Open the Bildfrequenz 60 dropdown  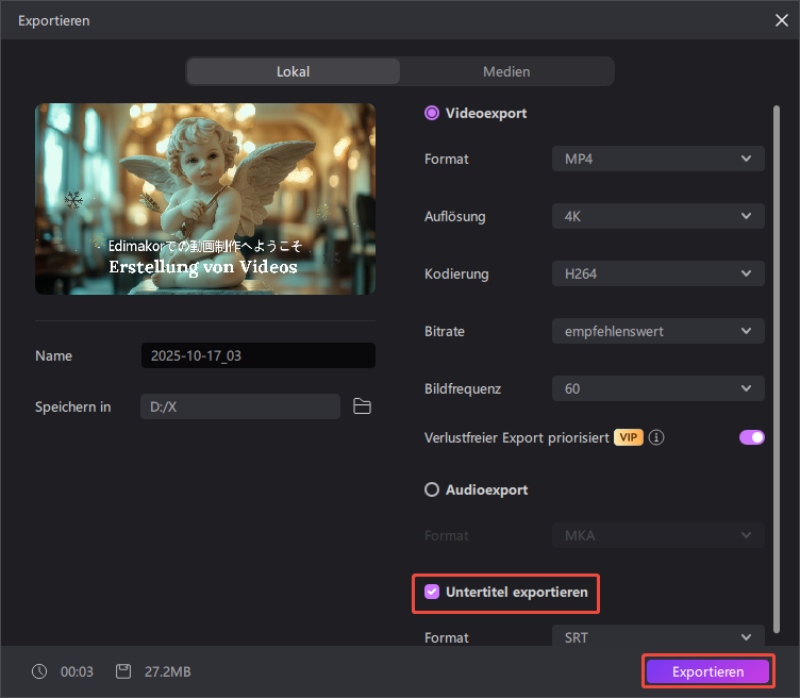[x=658, y=388]
